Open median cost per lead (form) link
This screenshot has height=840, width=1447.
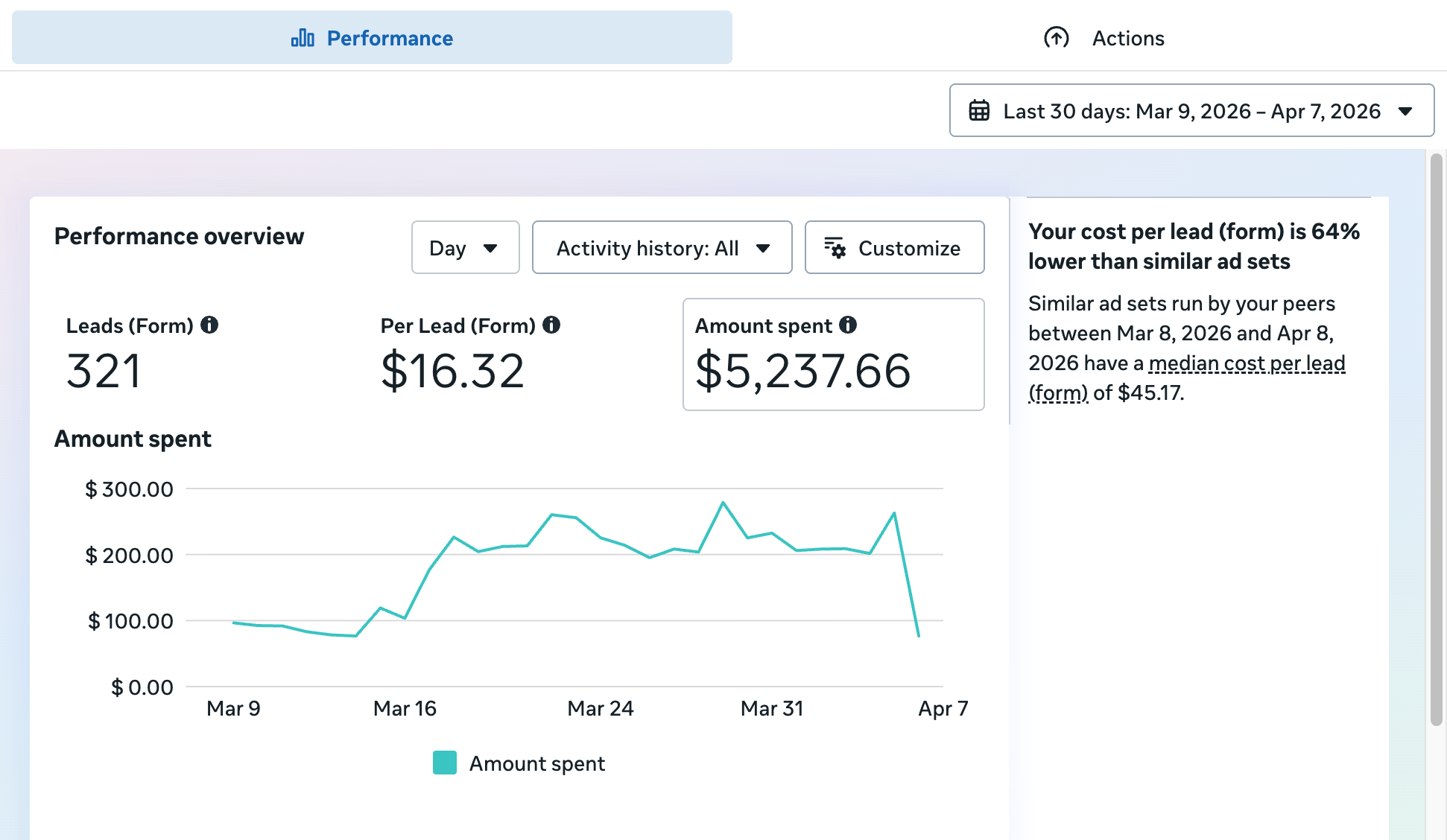(x=1246, y=363)
